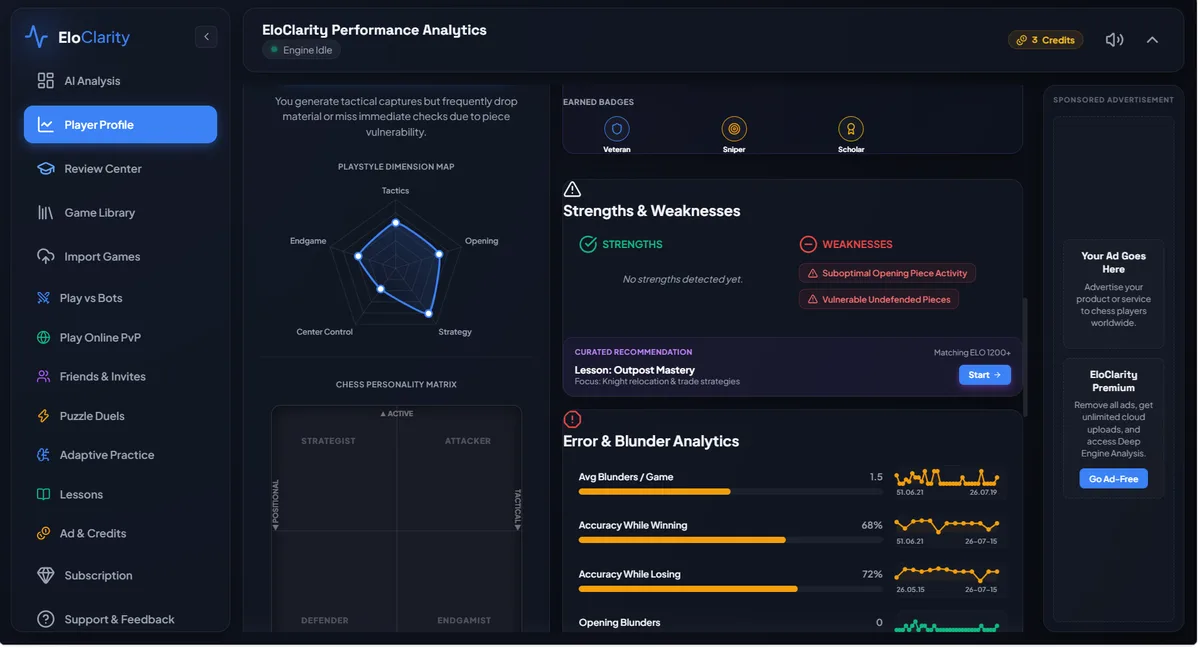Click the Avg Blunders / Game progress bar

[x=730, y=492]
